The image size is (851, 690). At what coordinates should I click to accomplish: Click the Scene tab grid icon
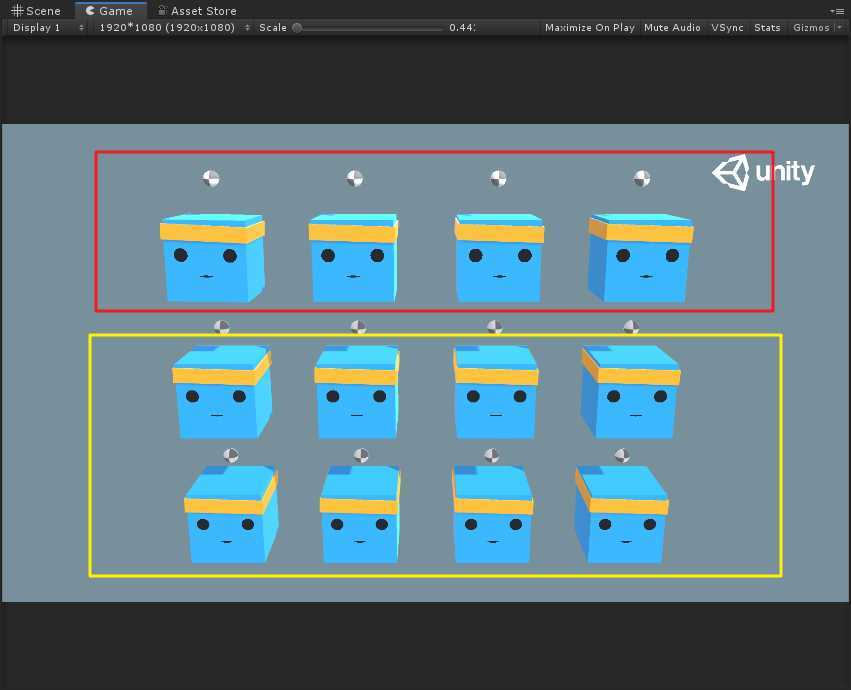pyautogui.click(x=17, y=11)
